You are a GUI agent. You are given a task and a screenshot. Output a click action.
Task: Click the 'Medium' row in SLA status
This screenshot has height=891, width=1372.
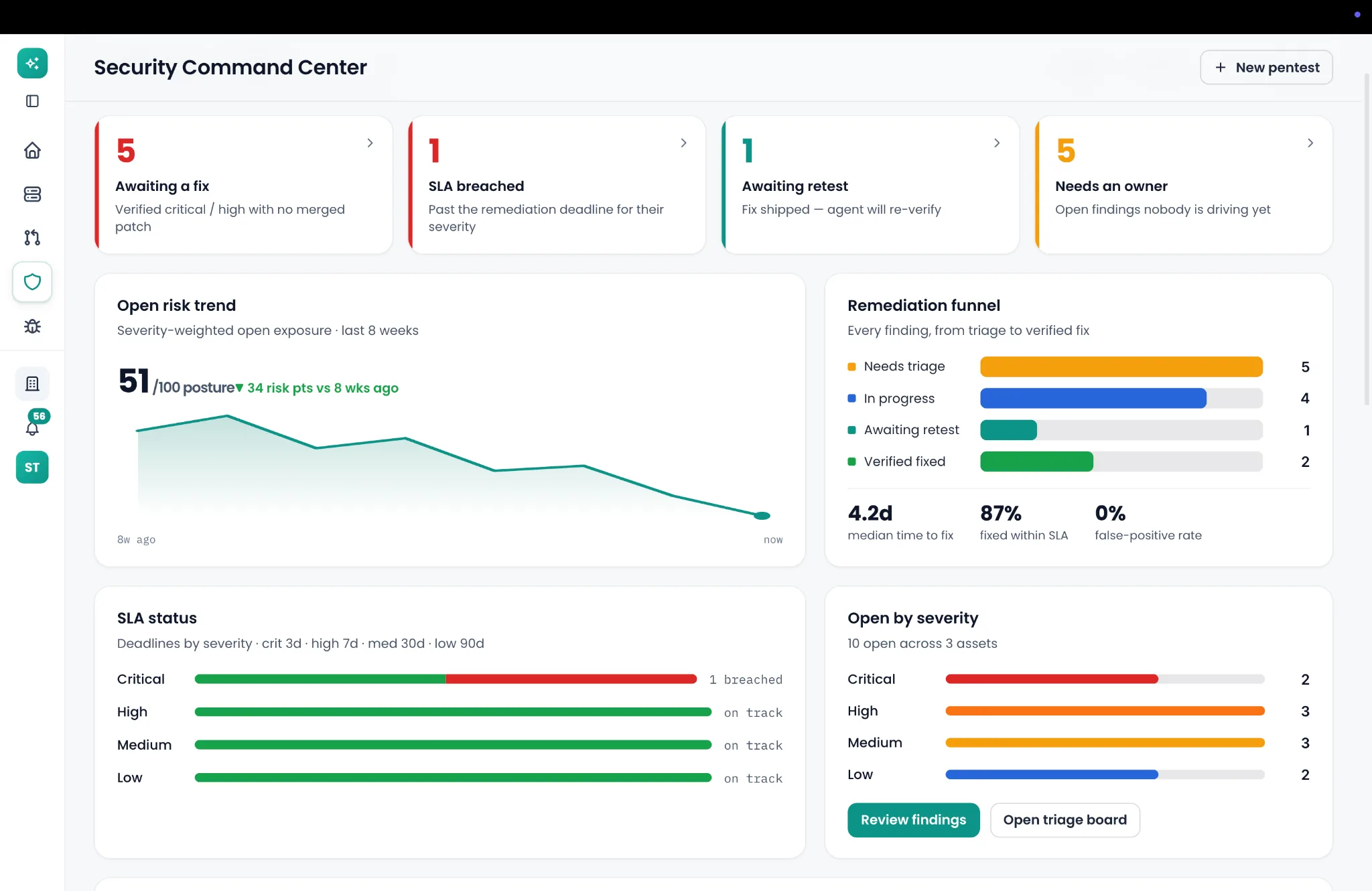point(450,745)
